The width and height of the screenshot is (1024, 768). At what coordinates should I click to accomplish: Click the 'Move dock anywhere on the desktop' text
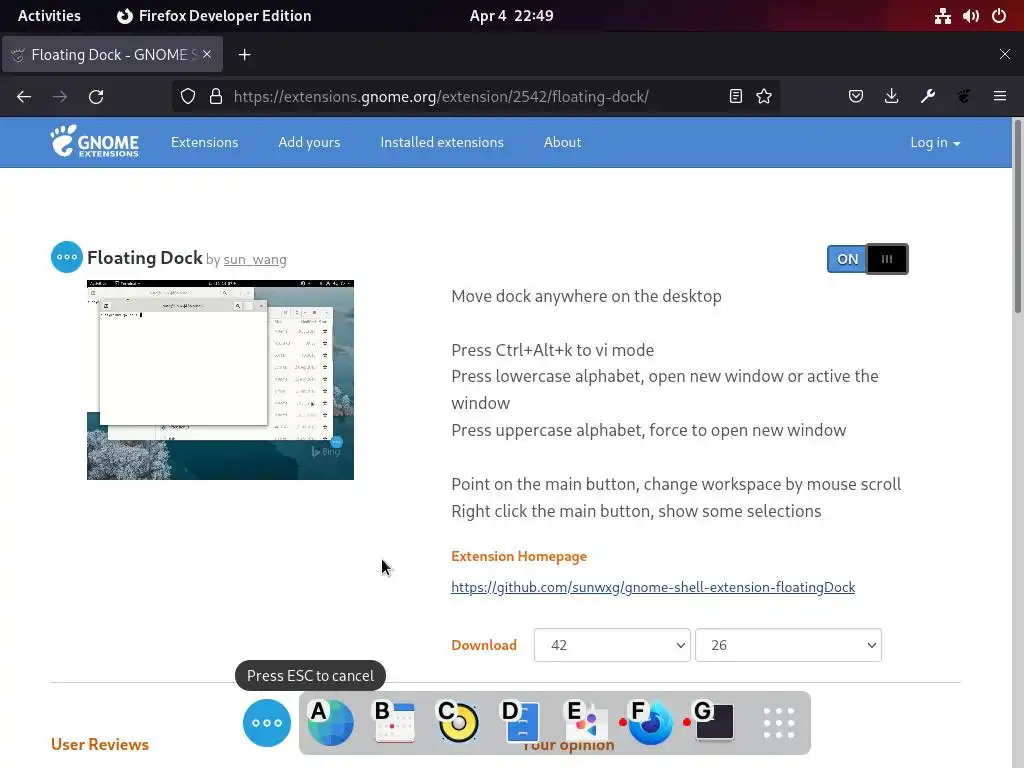[586, 296]
